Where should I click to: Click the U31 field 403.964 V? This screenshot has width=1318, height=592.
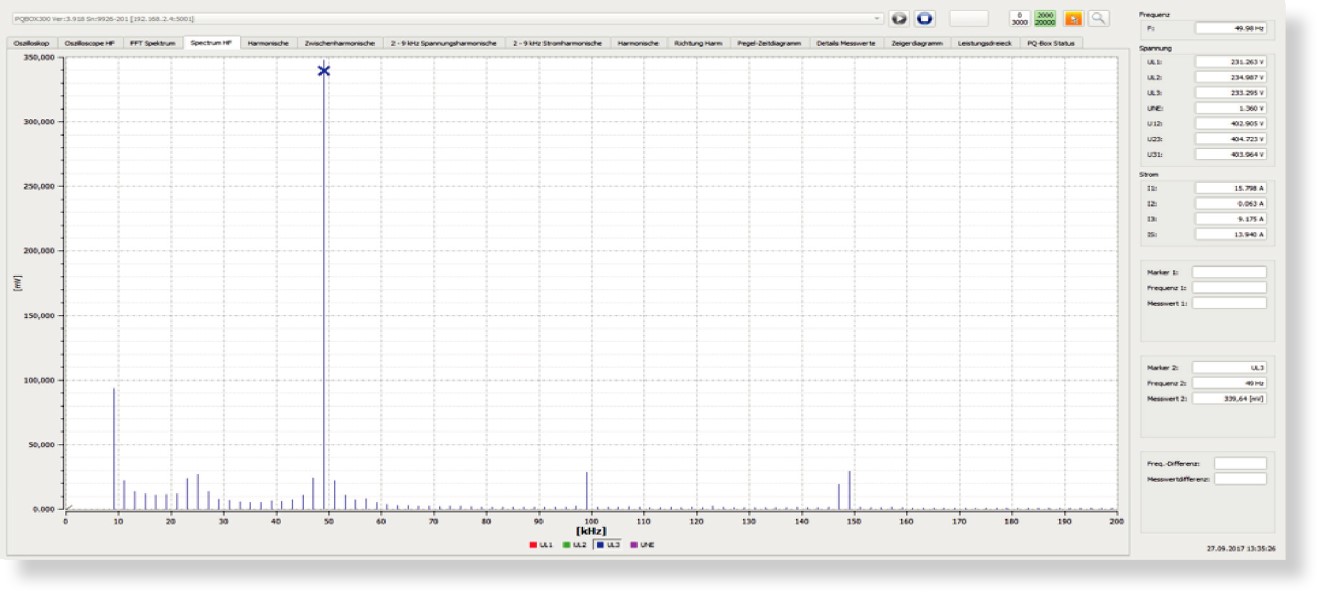(1231, 155)
